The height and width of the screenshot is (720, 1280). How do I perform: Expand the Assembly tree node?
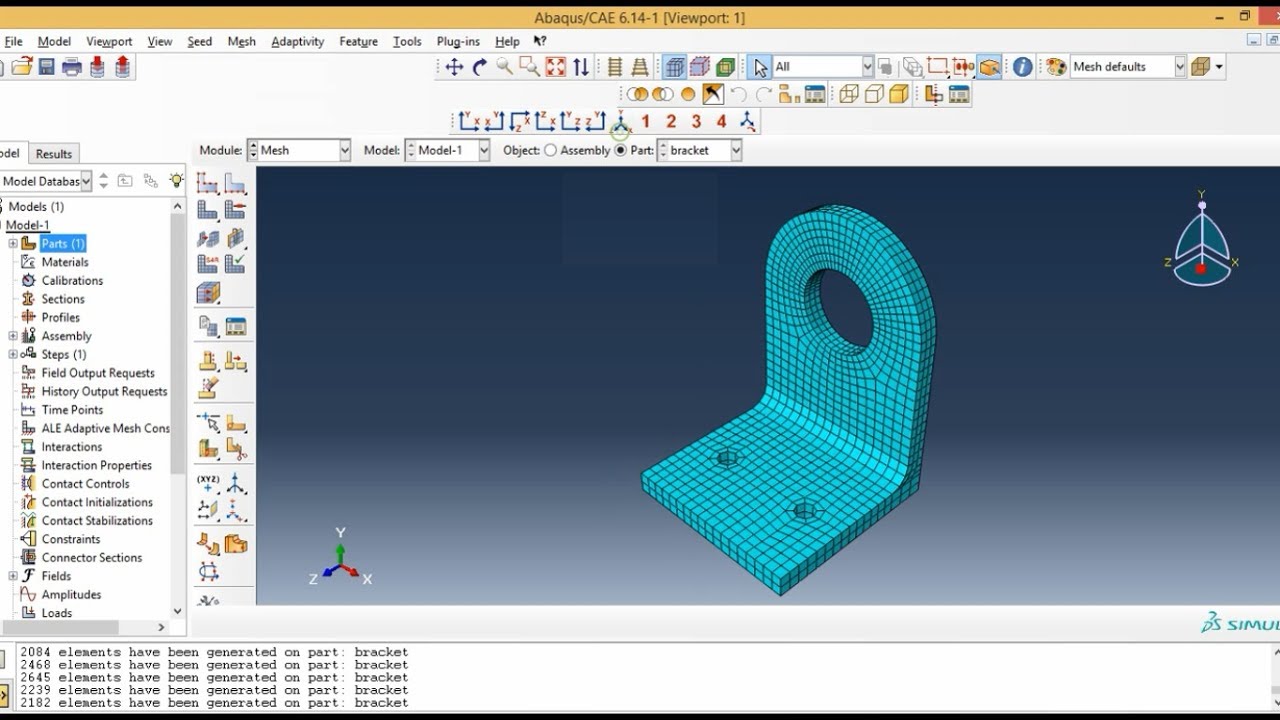coord(13,336)
